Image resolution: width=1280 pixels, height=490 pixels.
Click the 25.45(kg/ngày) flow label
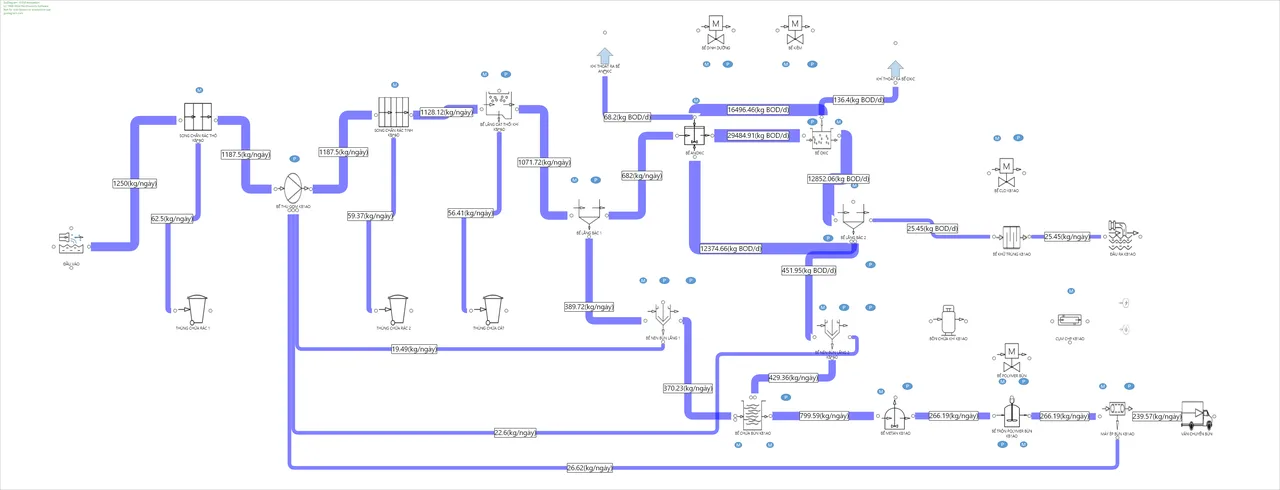tap(1066, 237)
